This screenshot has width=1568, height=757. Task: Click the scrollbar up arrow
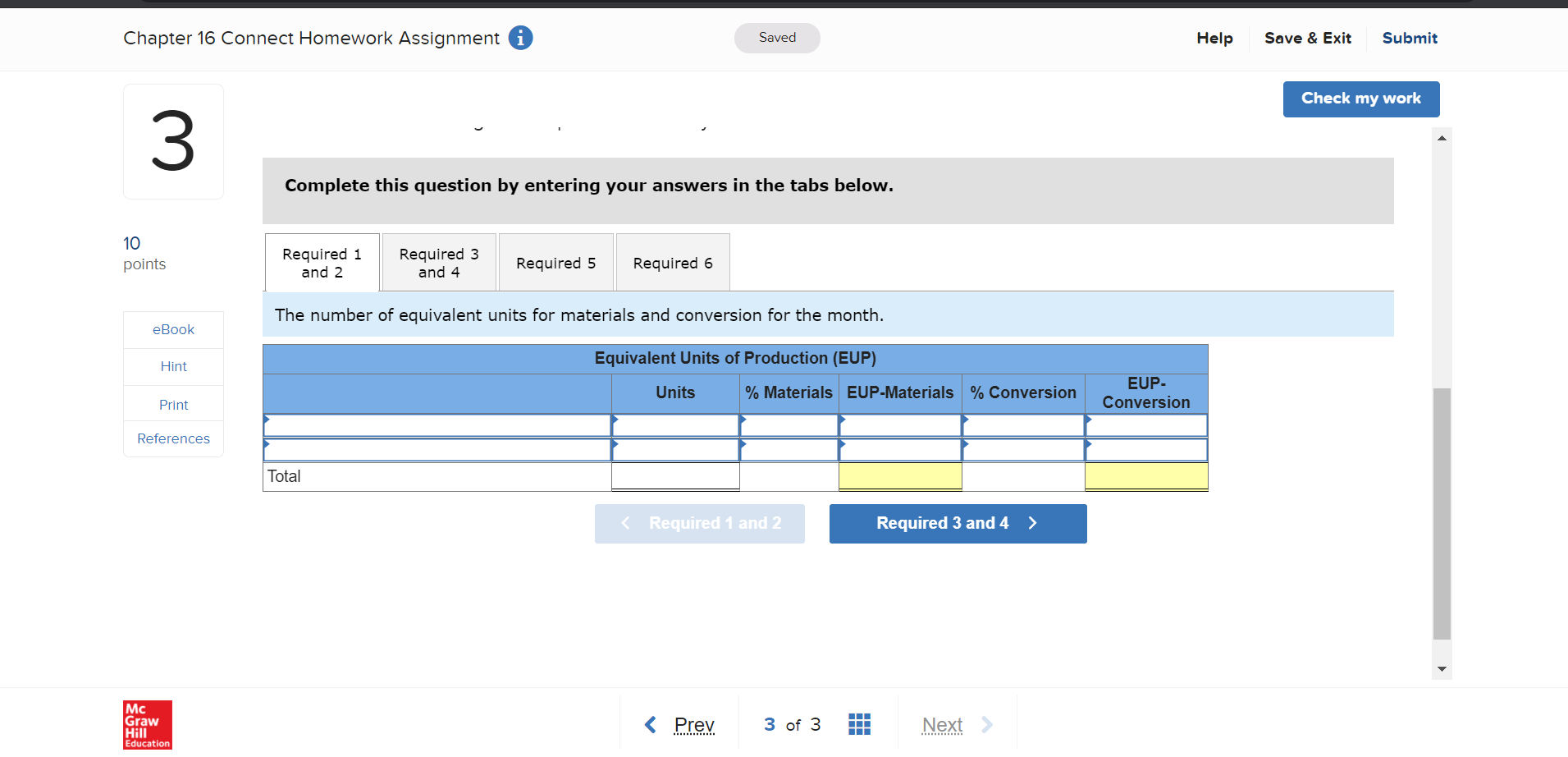[x=1442, y=138]
